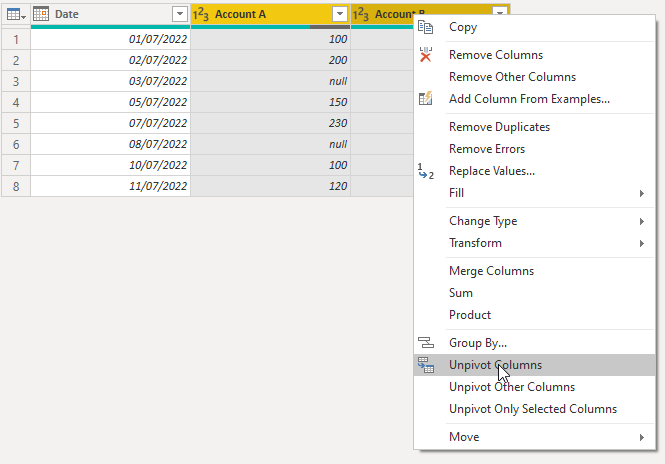Expand the Change Type submenu arrow
This screenshot has width=665, height=464.
point(642,221)
